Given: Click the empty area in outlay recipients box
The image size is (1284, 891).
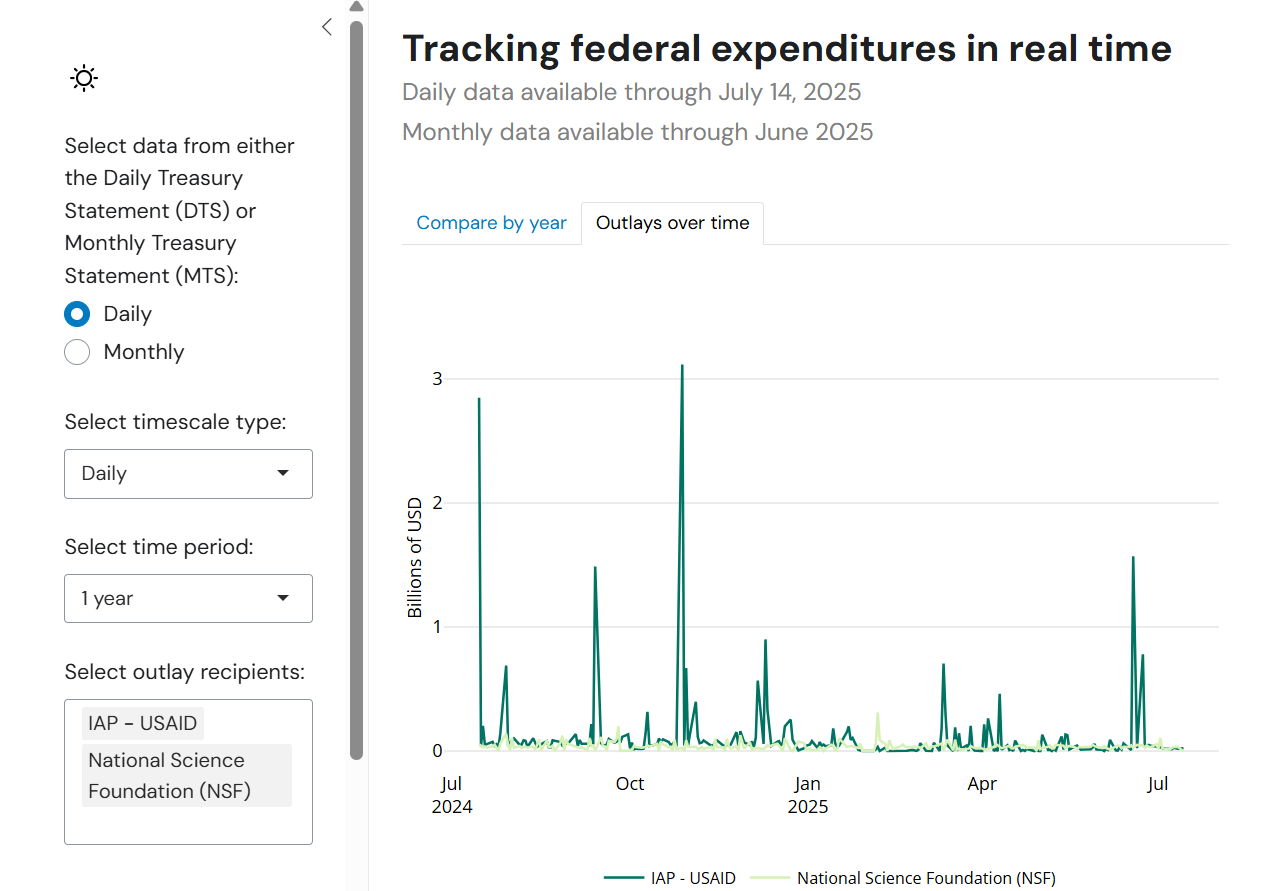Looking at the screenshot, I should (188, 826).
